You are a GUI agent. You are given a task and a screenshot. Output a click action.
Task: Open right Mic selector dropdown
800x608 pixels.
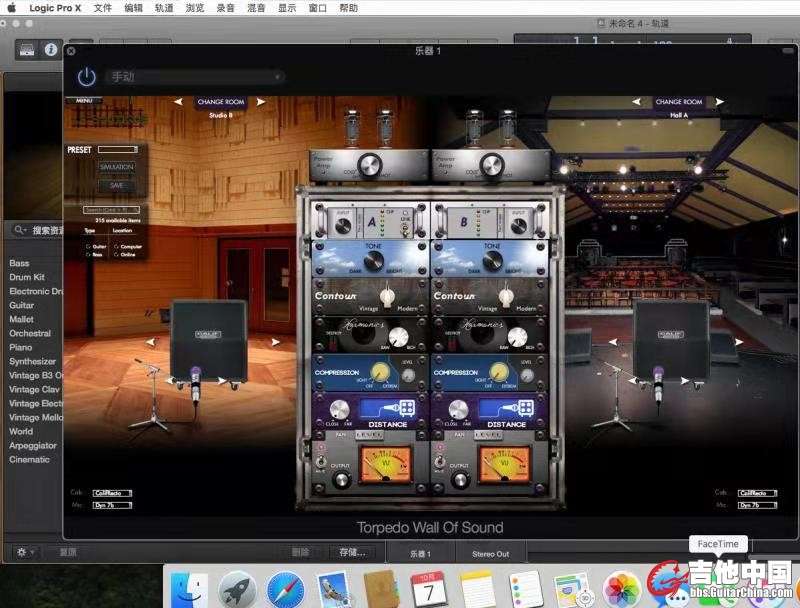[x=757, y=506]
